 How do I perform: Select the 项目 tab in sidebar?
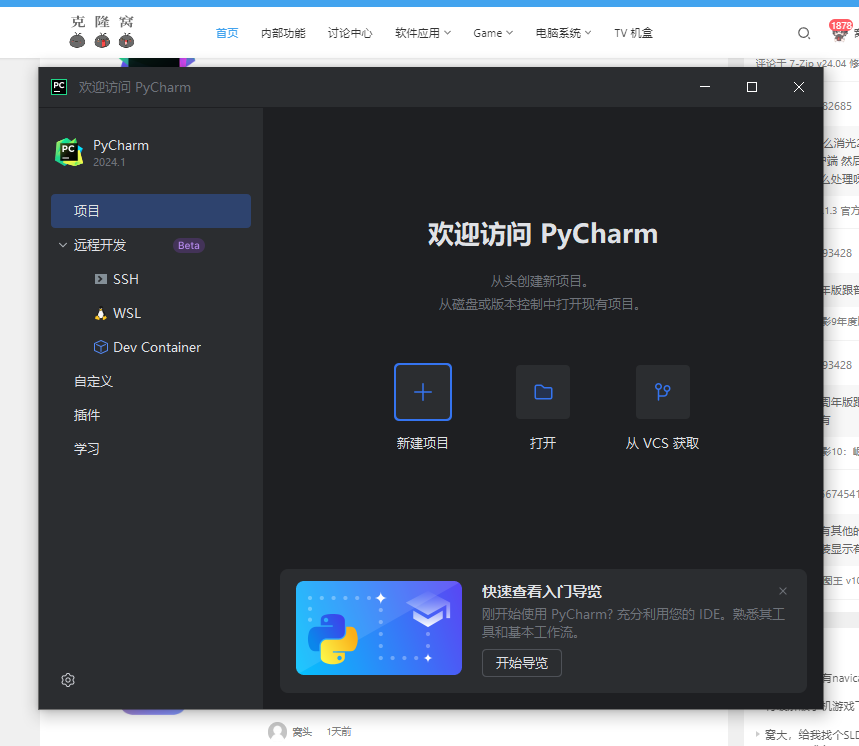click(x=151, y=211)
